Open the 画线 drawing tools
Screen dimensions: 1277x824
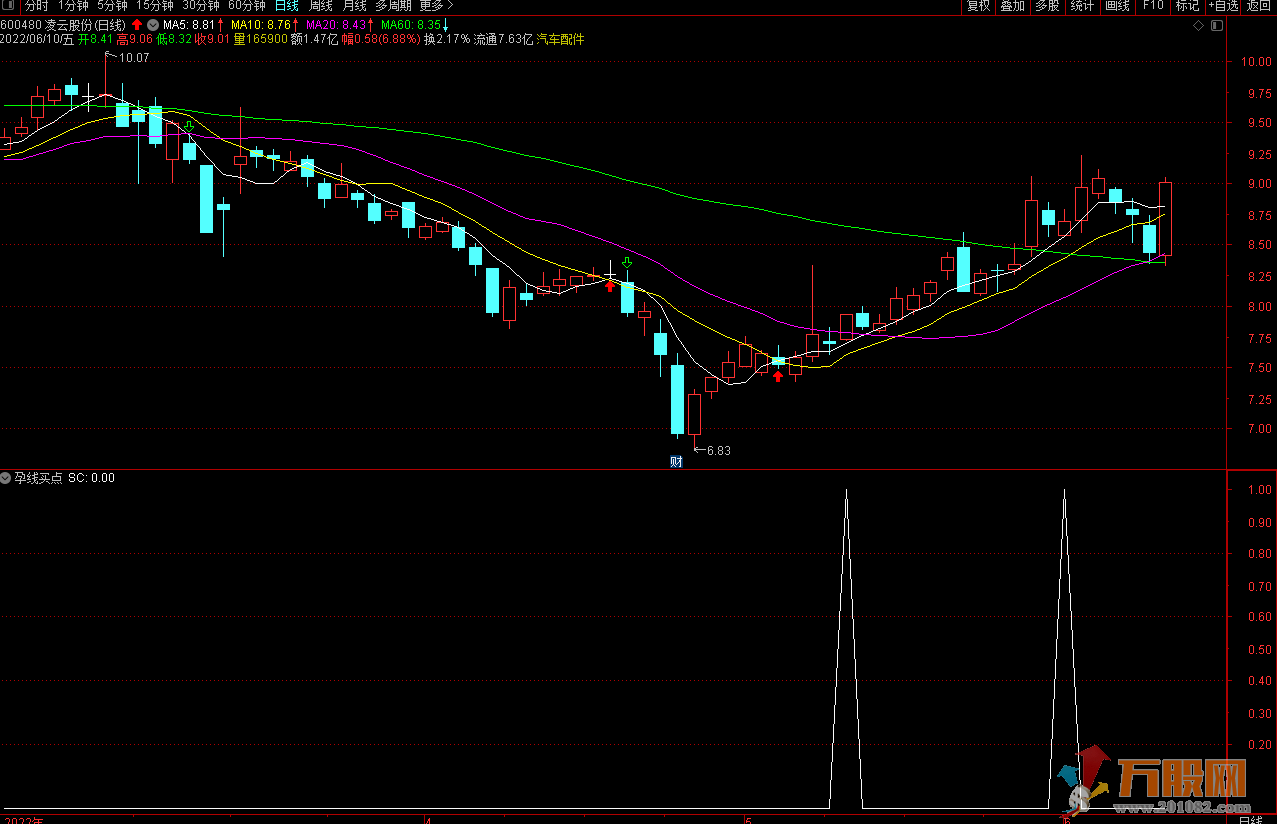click(1117, 6)
